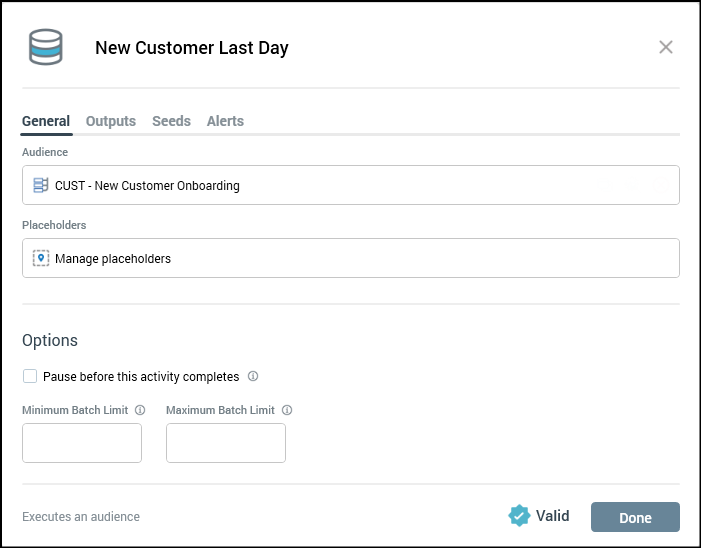
Task: Click the database activity icon in header
Action: 46,48
